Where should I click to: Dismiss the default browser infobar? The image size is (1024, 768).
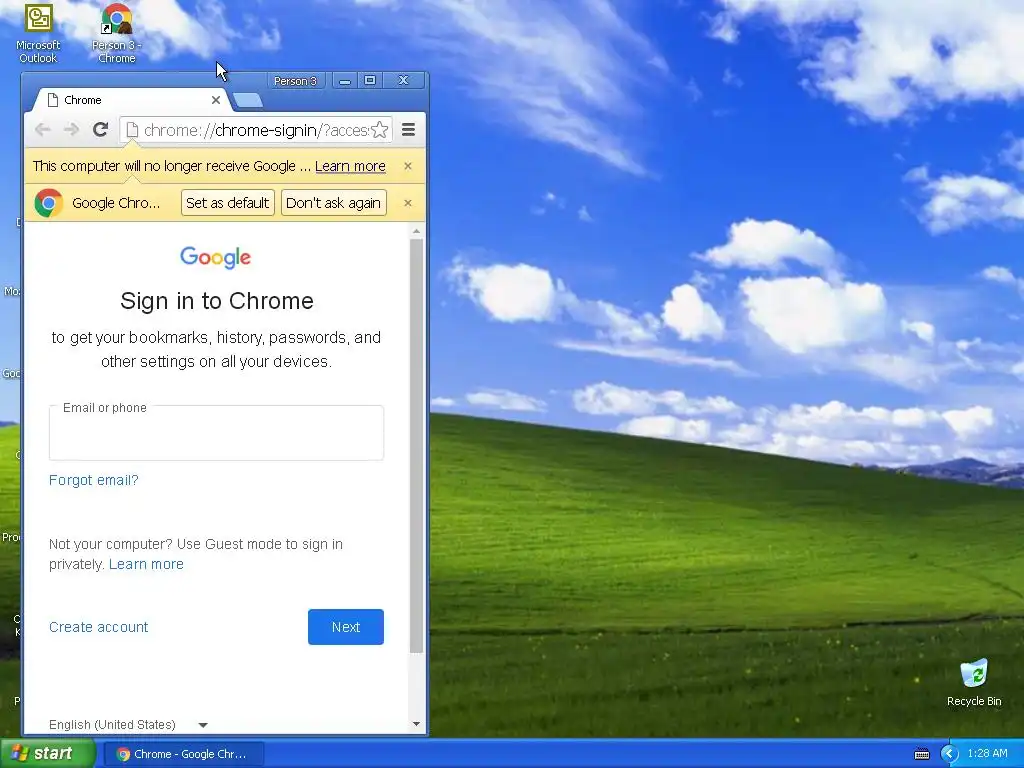tap(408, 203)
